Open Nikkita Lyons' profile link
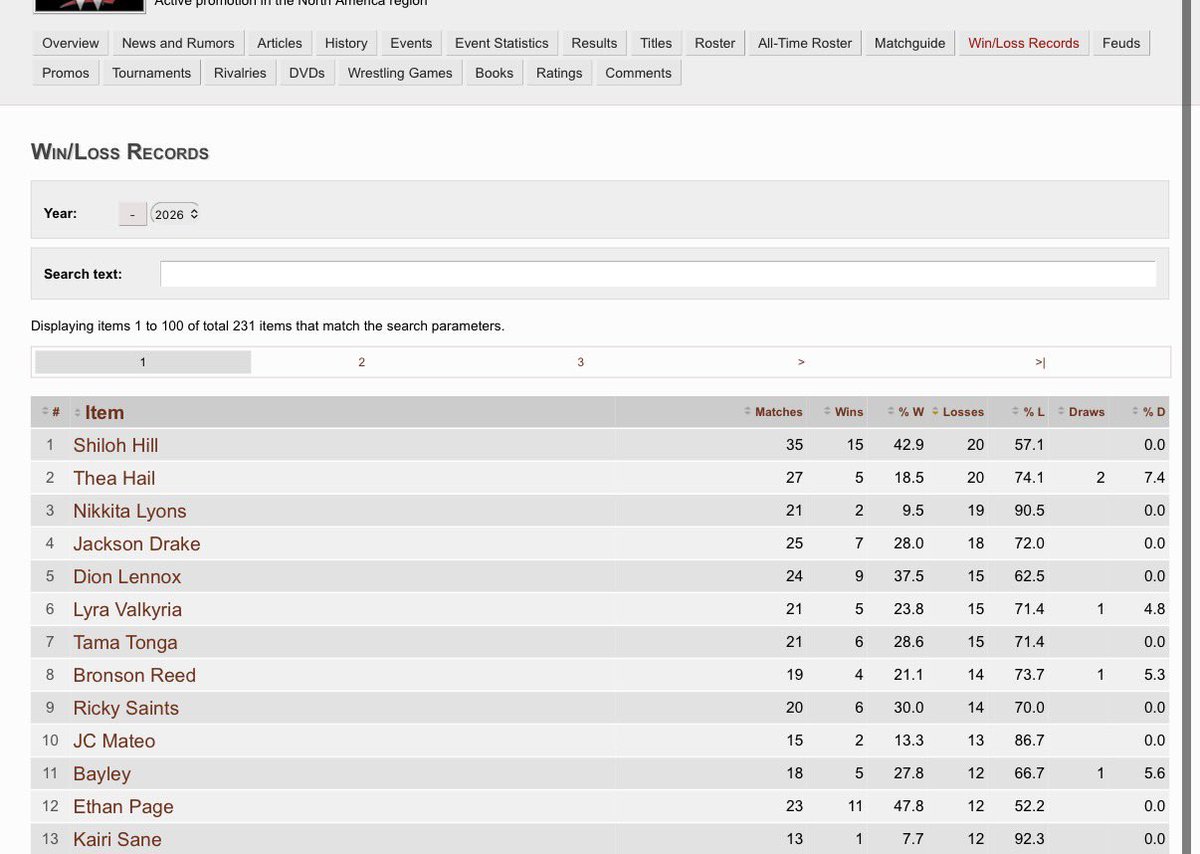The height and width of the screenshot is (854, 1200). click(x=129, y=511)
